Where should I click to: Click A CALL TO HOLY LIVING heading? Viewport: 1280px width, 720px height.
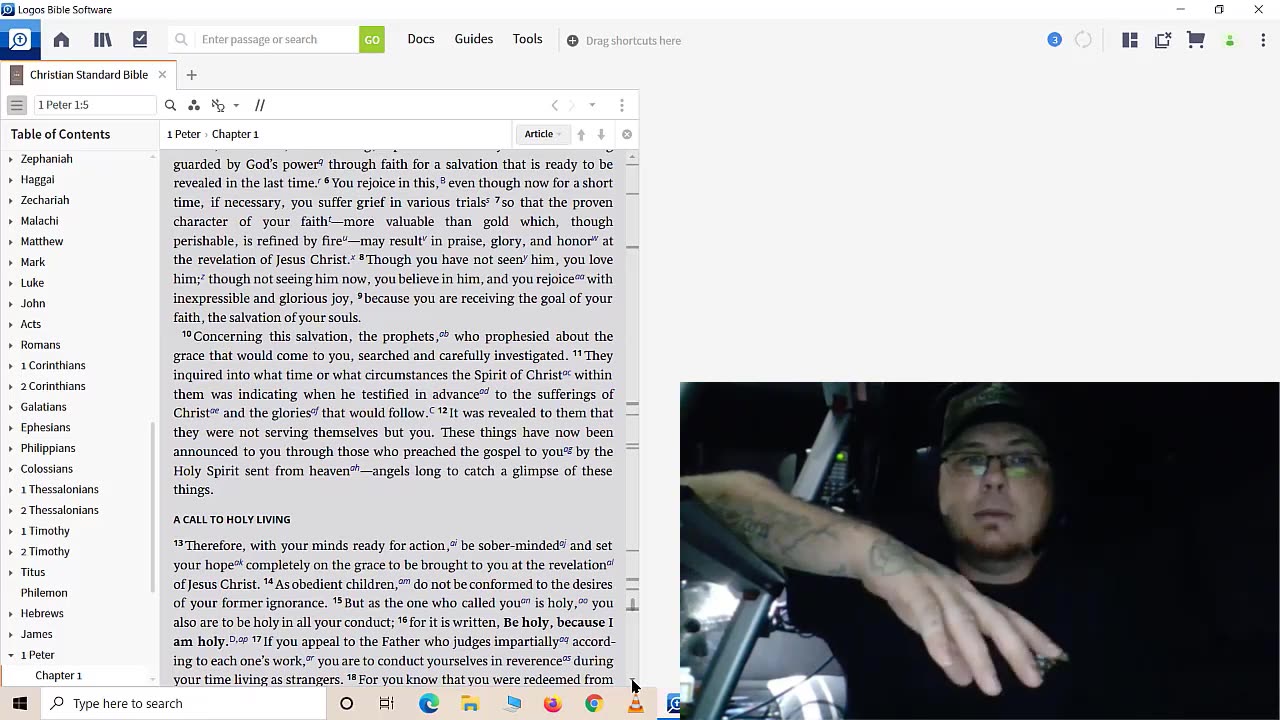(232, 520)
